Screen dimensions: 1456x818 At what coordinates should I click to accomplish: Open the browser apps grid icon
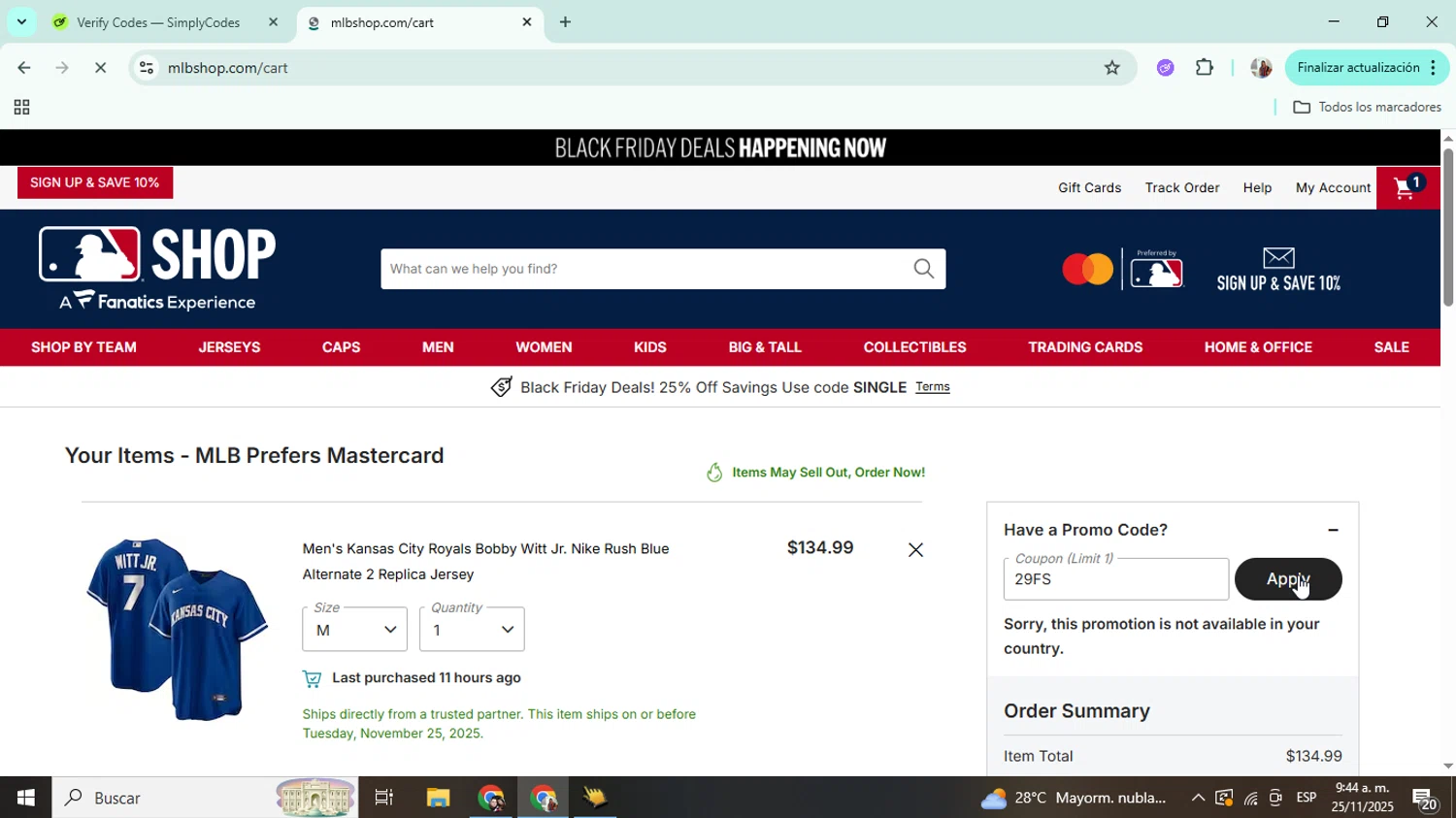click(x=21, y=108)
